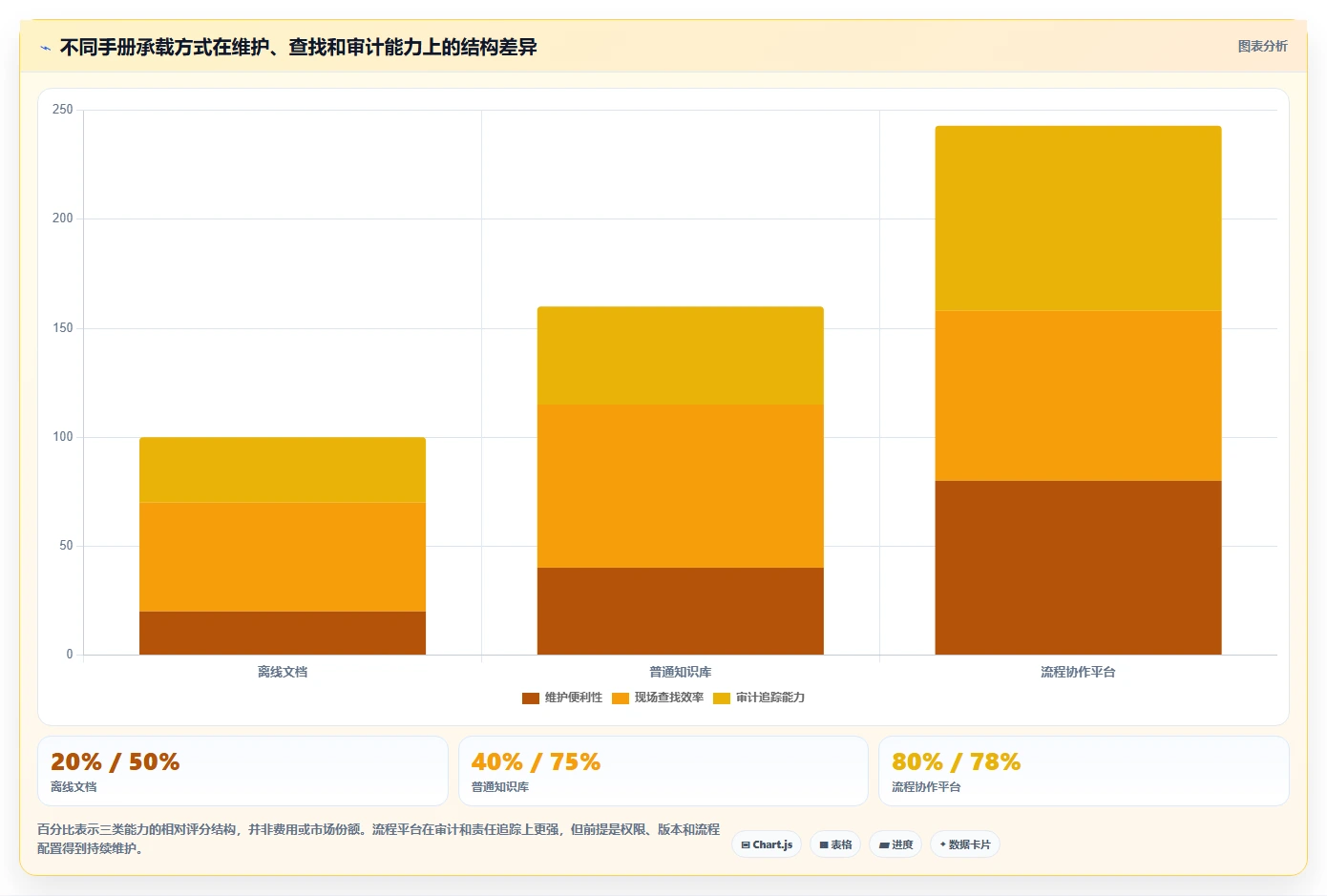Click the yellow 审计追踪能力 legend swatch
This screenshot has width=1327, height=896.
(x=722, y=698)
